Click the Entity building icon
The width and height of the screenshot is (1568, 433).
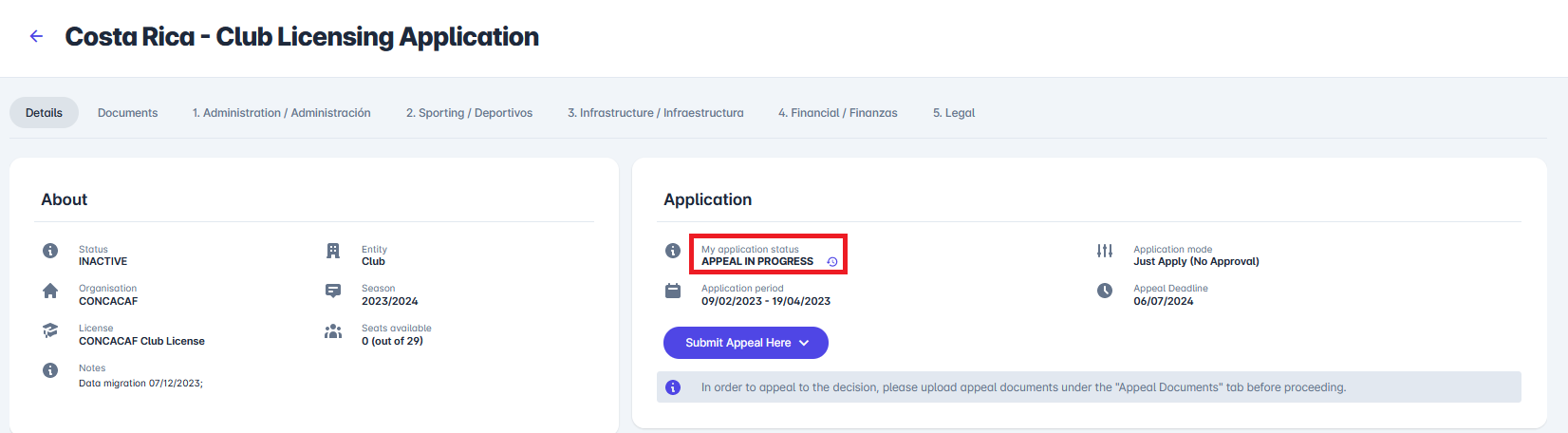point(333,251)
